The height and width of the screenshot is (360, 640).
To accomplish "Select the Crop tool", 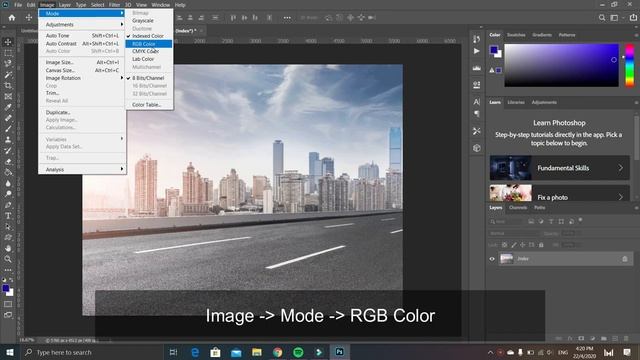I will [8, 86].
